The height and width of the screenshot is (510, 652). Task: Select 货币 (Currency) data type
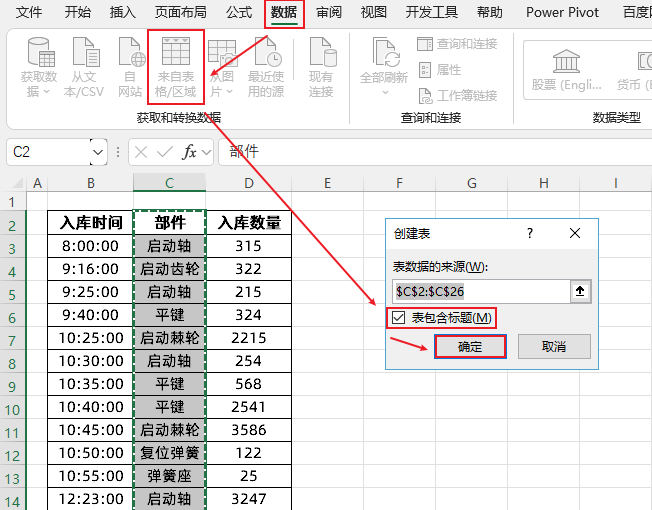click(x=636, y=70)
